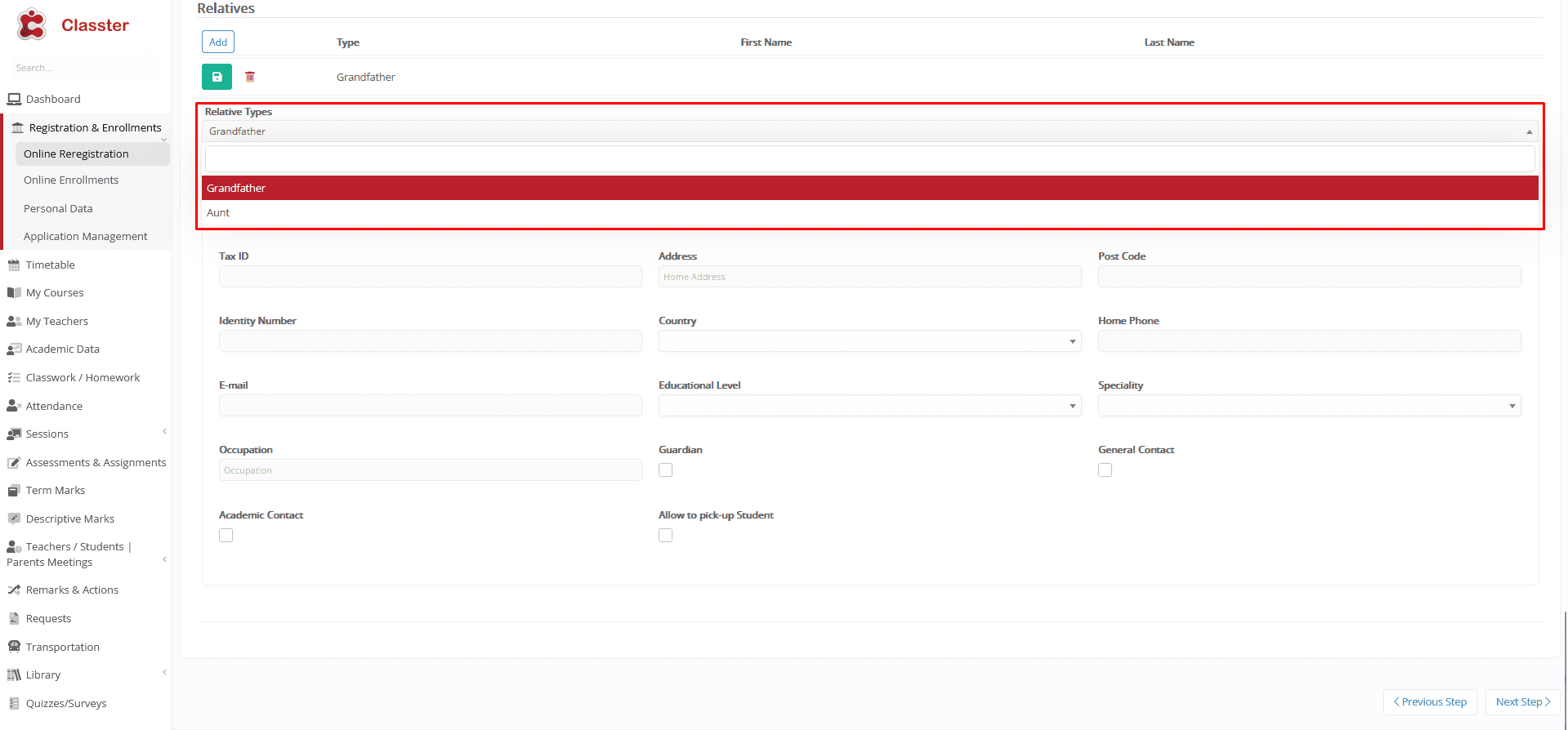Screen dimensions: 1568x730
Task: Check the Guardian checkbox
Action: coord(666,470)
